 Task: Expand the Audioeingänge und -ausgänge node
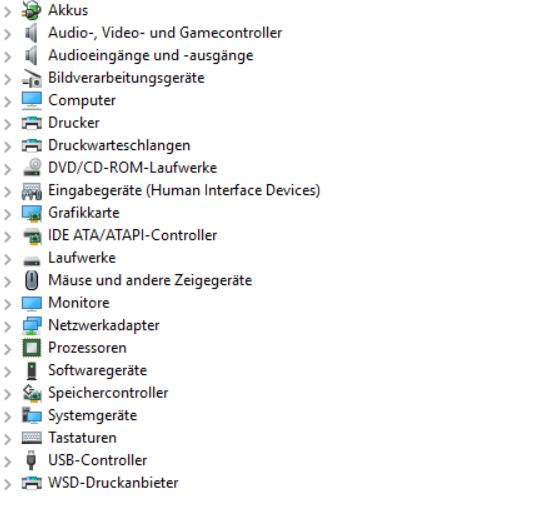8,57
